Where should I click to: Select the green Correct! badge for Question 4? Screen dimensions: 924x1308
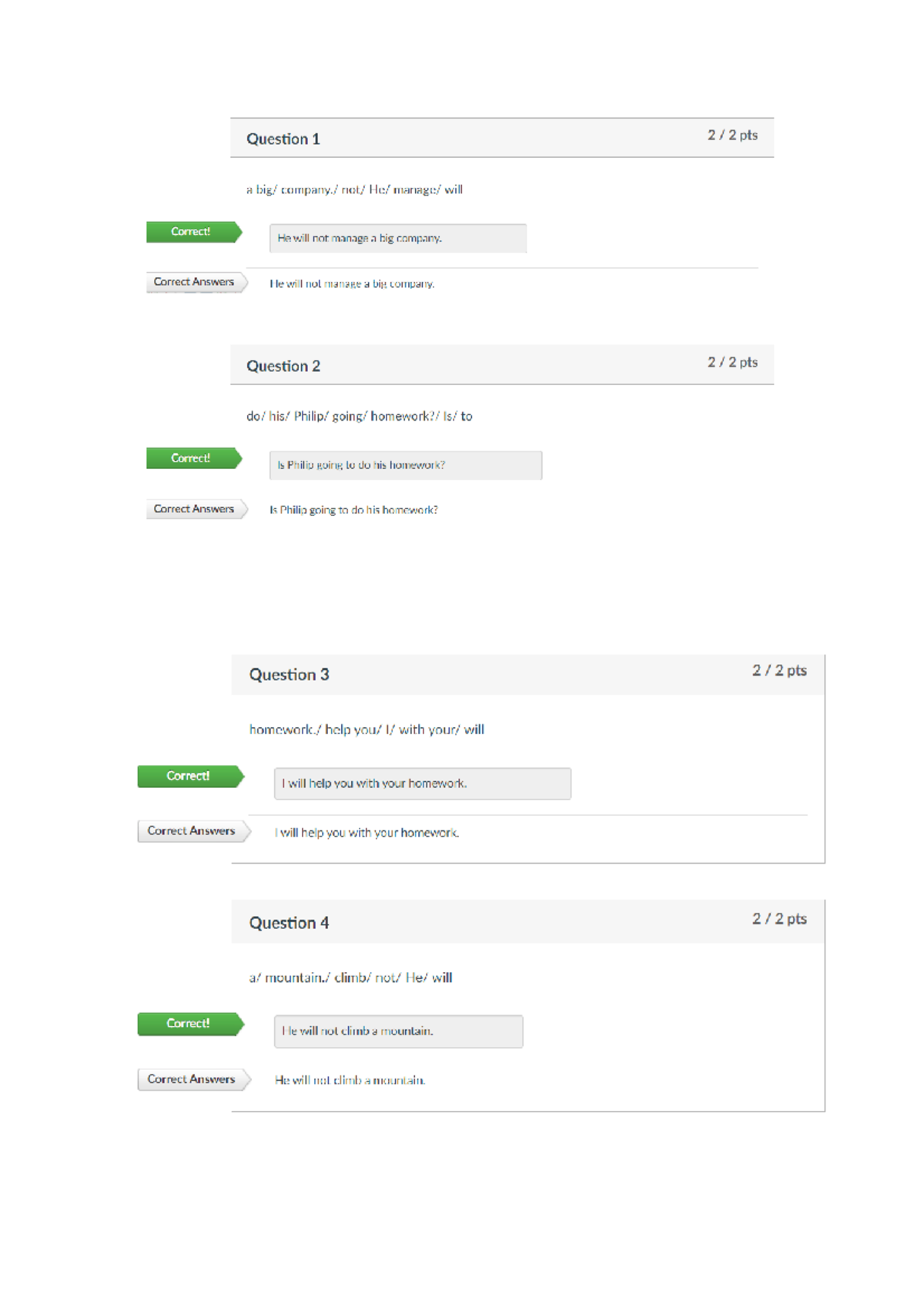pos(189,1024)
